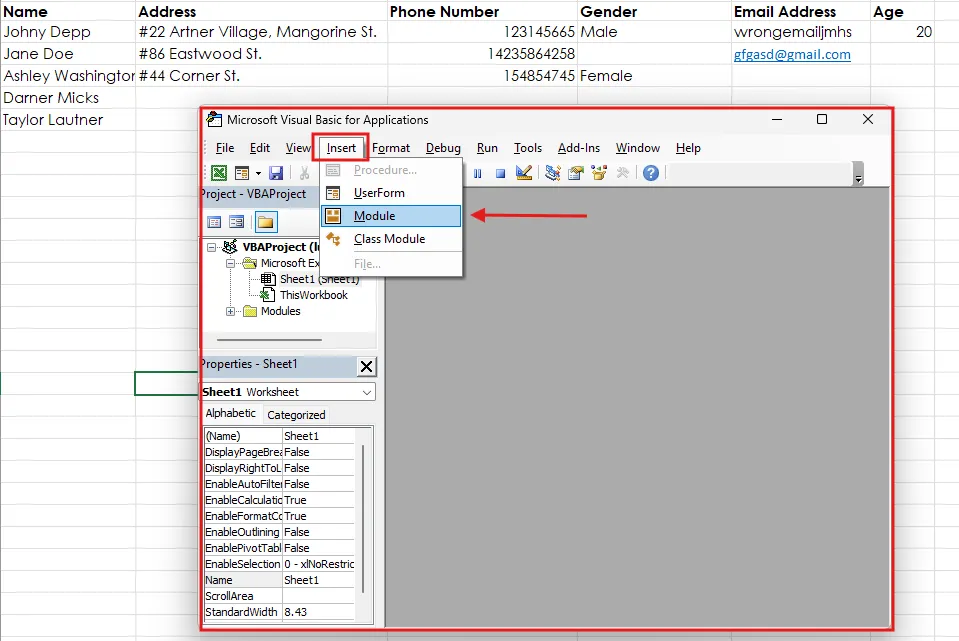
Task: Click the Save toolbar icon
Action: coord(274,172)
